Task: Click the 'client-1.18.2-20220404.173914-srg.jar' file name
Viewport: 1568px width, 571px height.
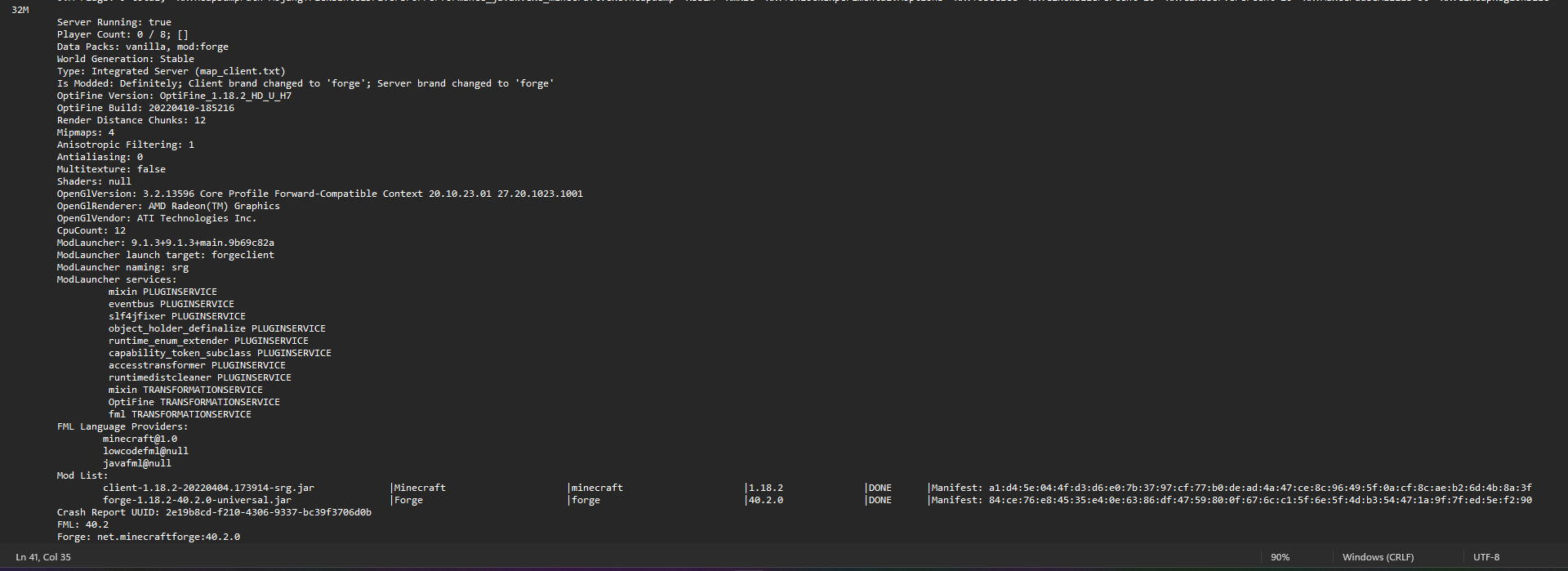Action: [208, 488]
